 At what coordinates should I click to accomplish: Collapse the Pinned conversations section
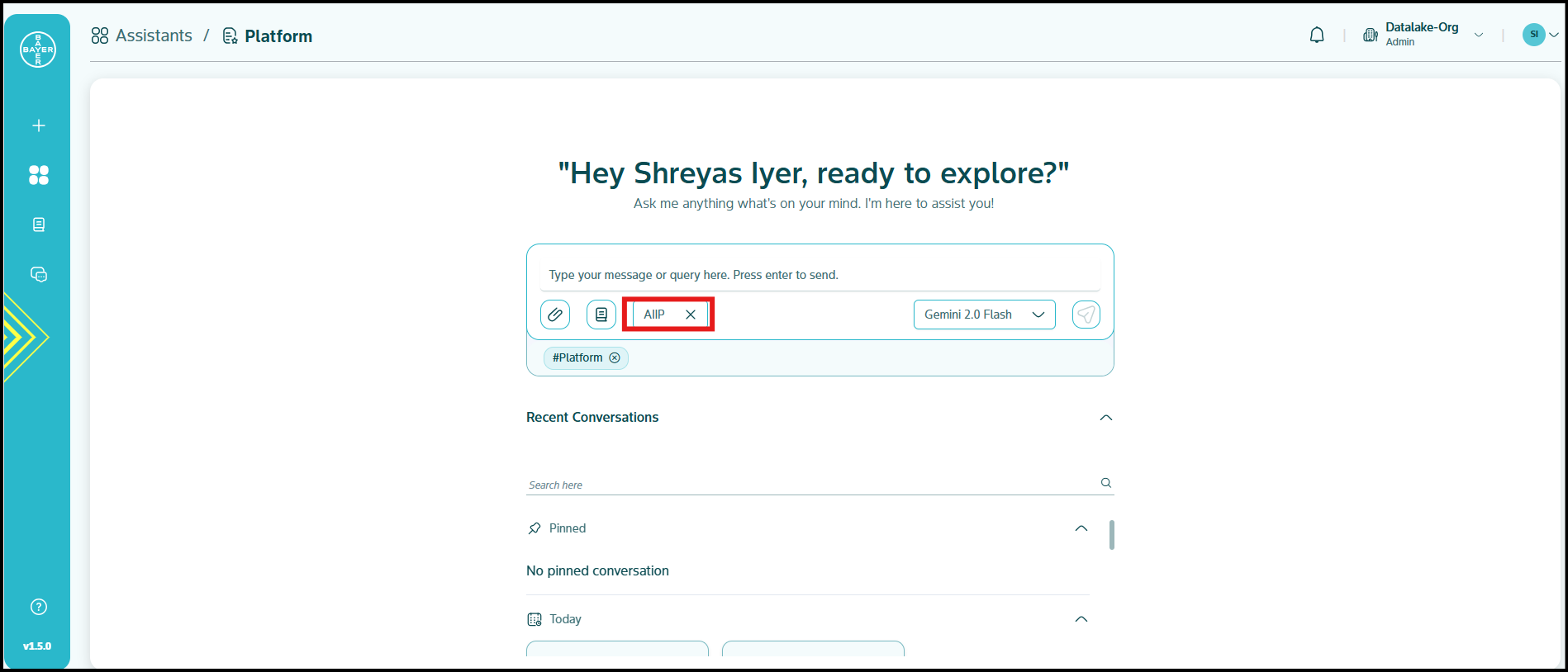[1081, 528]
